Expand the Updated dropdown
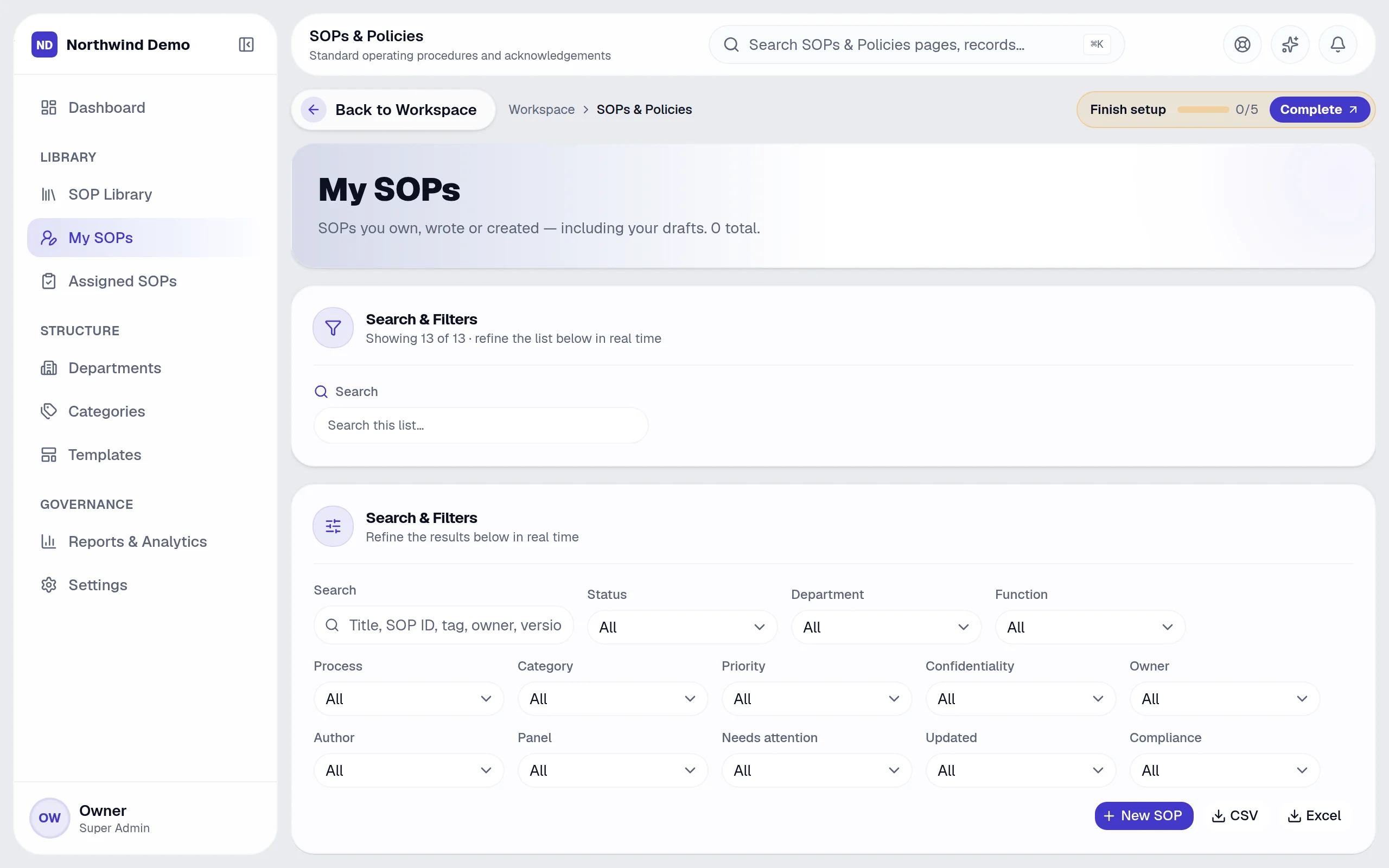1389x868 pixels. coord(1021,770)
